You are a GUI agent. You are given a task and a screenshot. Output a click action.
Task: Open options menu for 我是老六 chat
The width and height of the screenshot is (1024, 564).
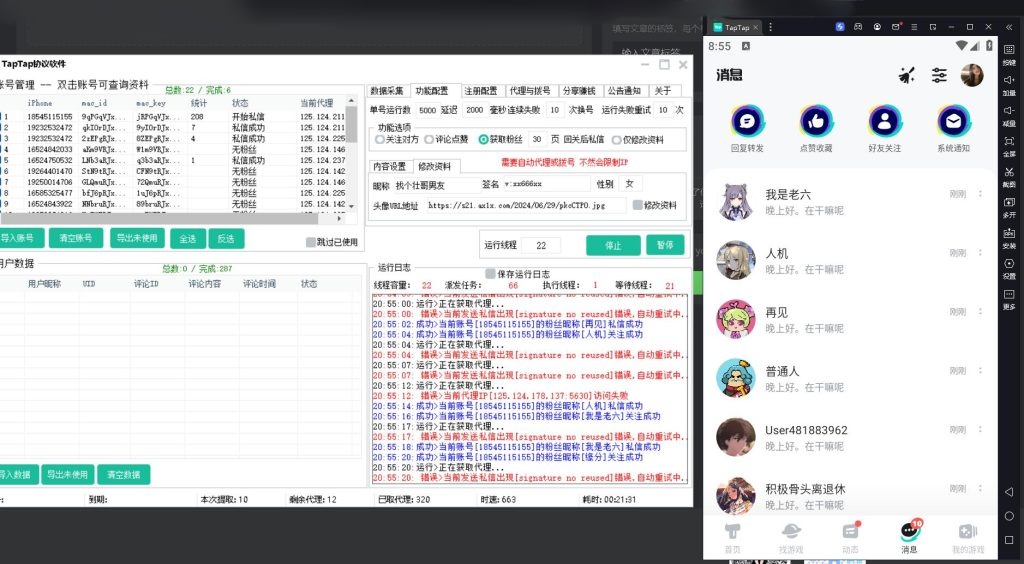pyautogui.click(x=980, y=195)
